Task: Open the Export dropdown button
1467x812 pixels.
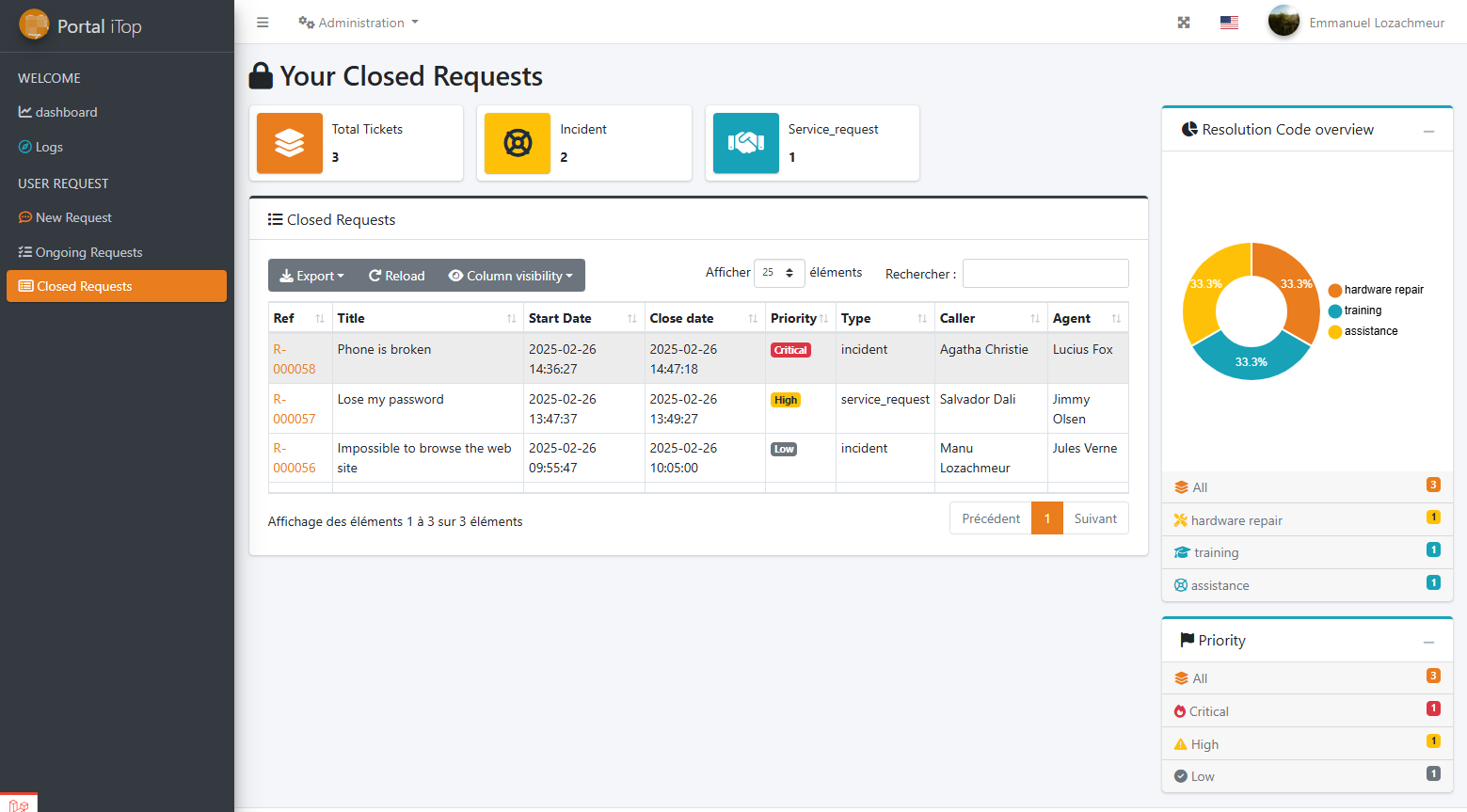Action: [312, 276]
